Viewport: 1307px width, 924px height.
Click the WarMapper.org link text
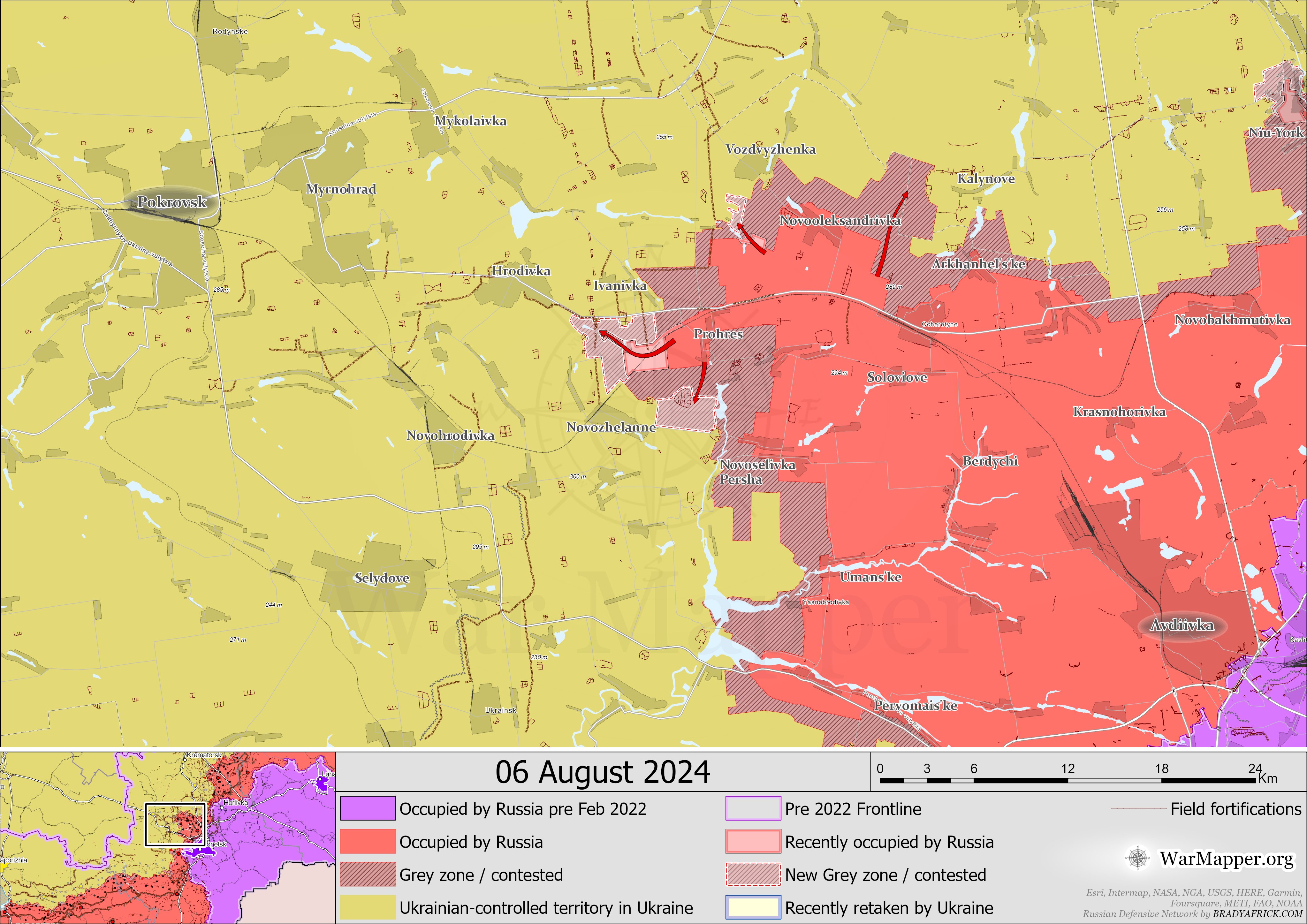(1226, 858)
